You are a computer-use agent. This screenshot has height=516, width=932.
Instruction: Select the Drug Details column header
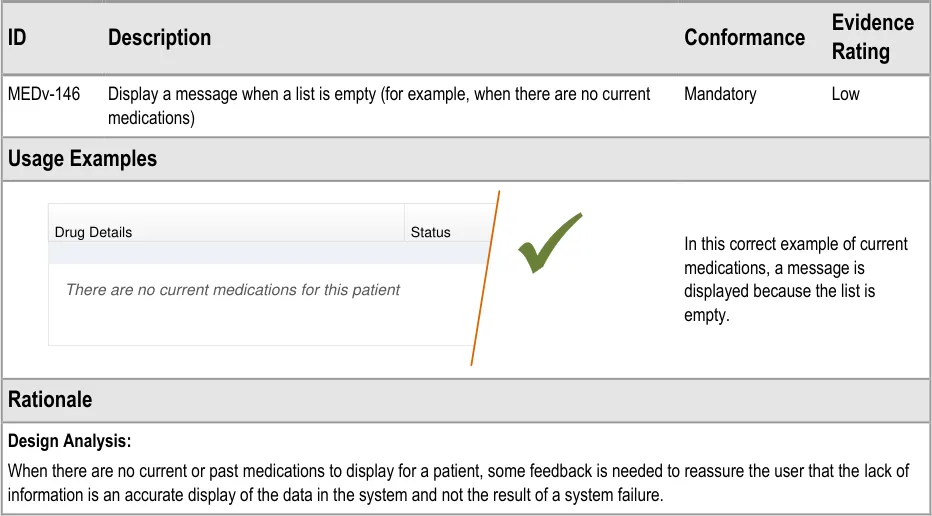click(x=93, y=232)
